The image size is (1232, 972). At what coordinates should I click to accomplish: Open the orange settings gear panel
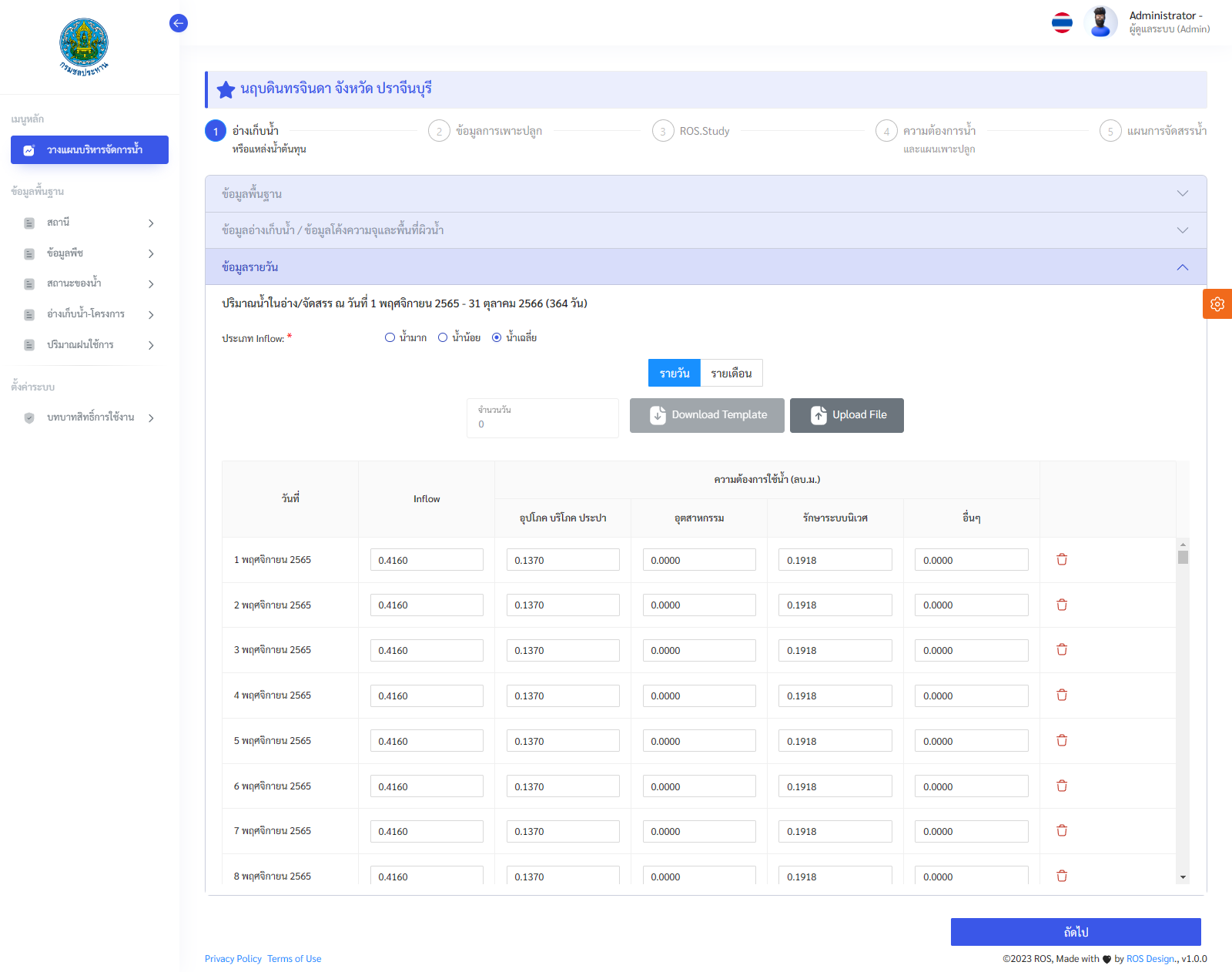point(1217,304)
